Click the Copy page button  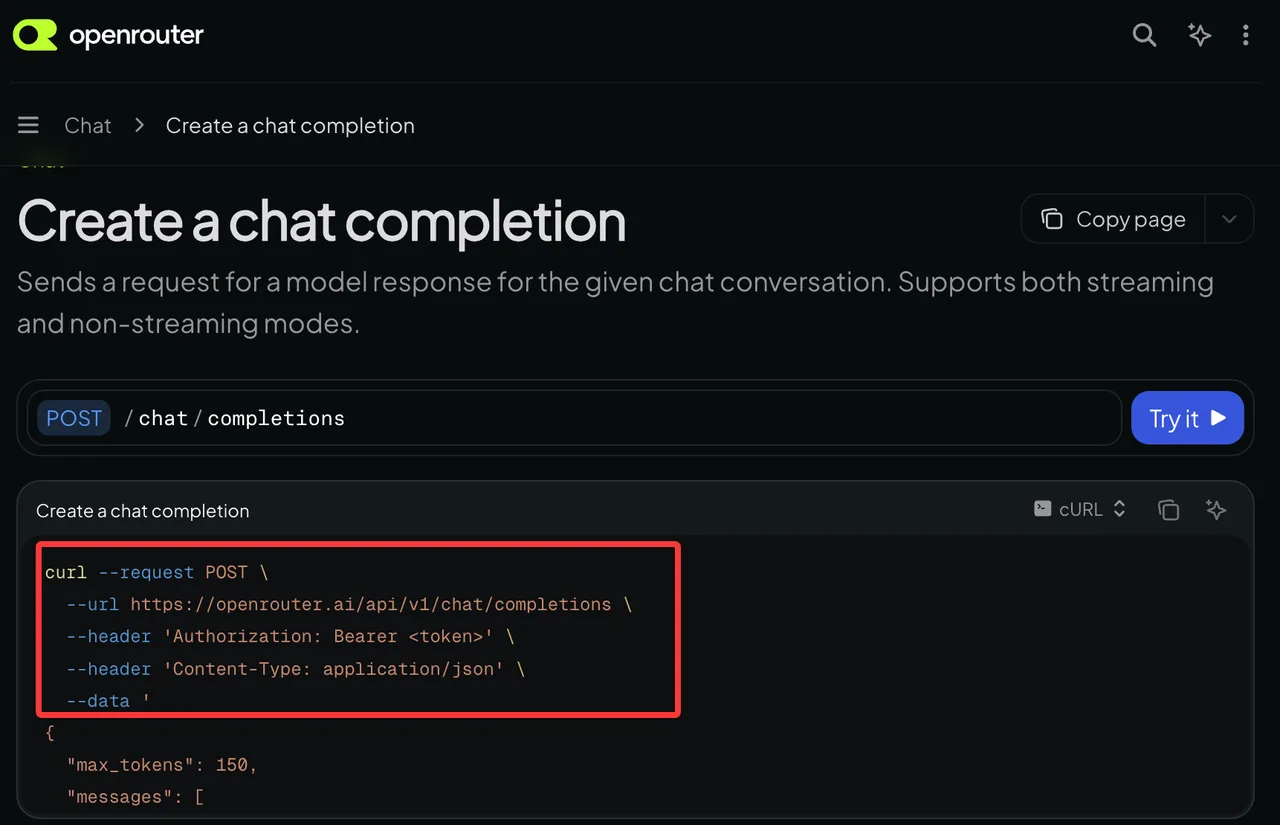[x=1113, y=219]
